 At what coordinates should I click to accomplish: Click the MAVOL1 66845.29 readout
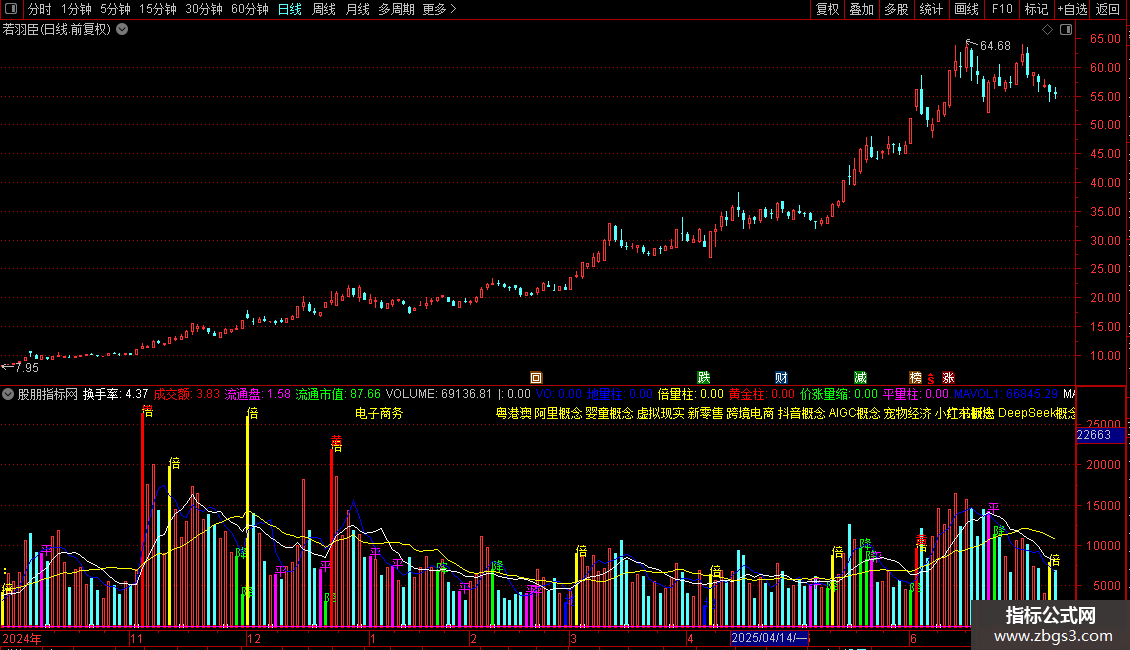click(1006, 394)
